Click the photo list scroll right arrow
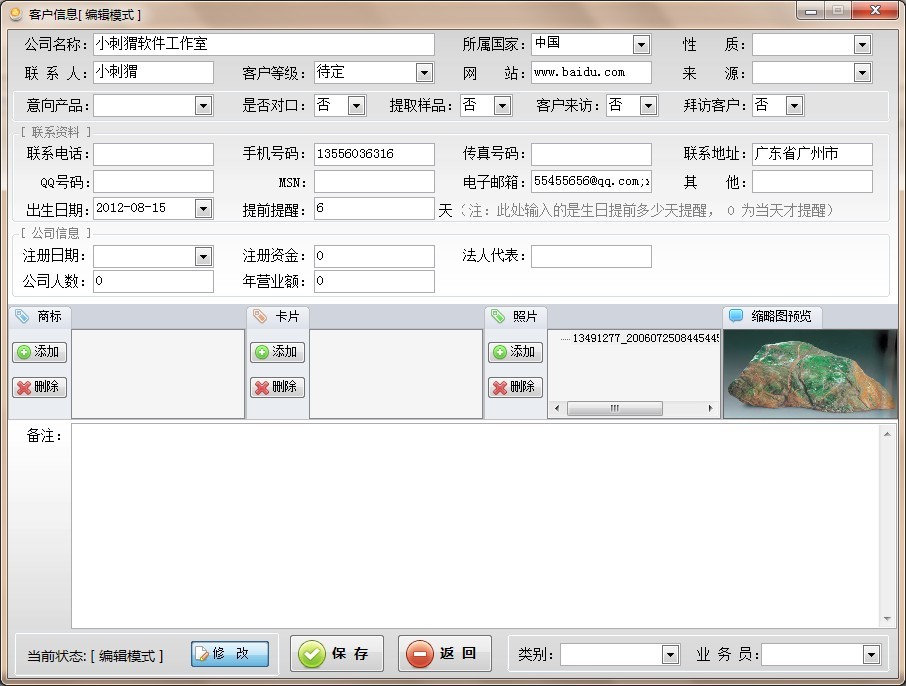Image resolution: width=906 pixels, height=686 pixels. pyautogui.click(x=710, y=409)
